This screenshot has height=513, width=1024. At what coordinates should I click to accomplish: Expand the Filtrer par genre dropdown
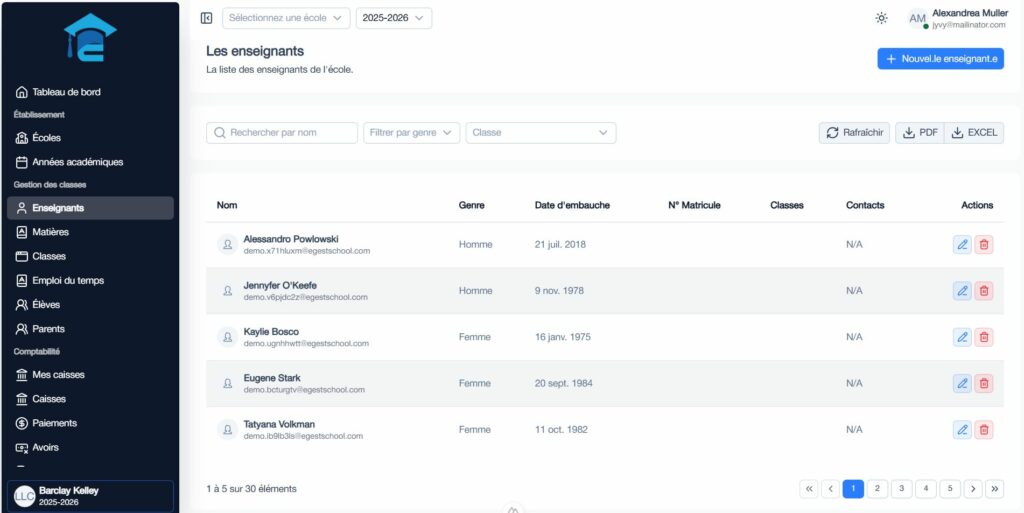pyautogui.click(x=411, y=132)
